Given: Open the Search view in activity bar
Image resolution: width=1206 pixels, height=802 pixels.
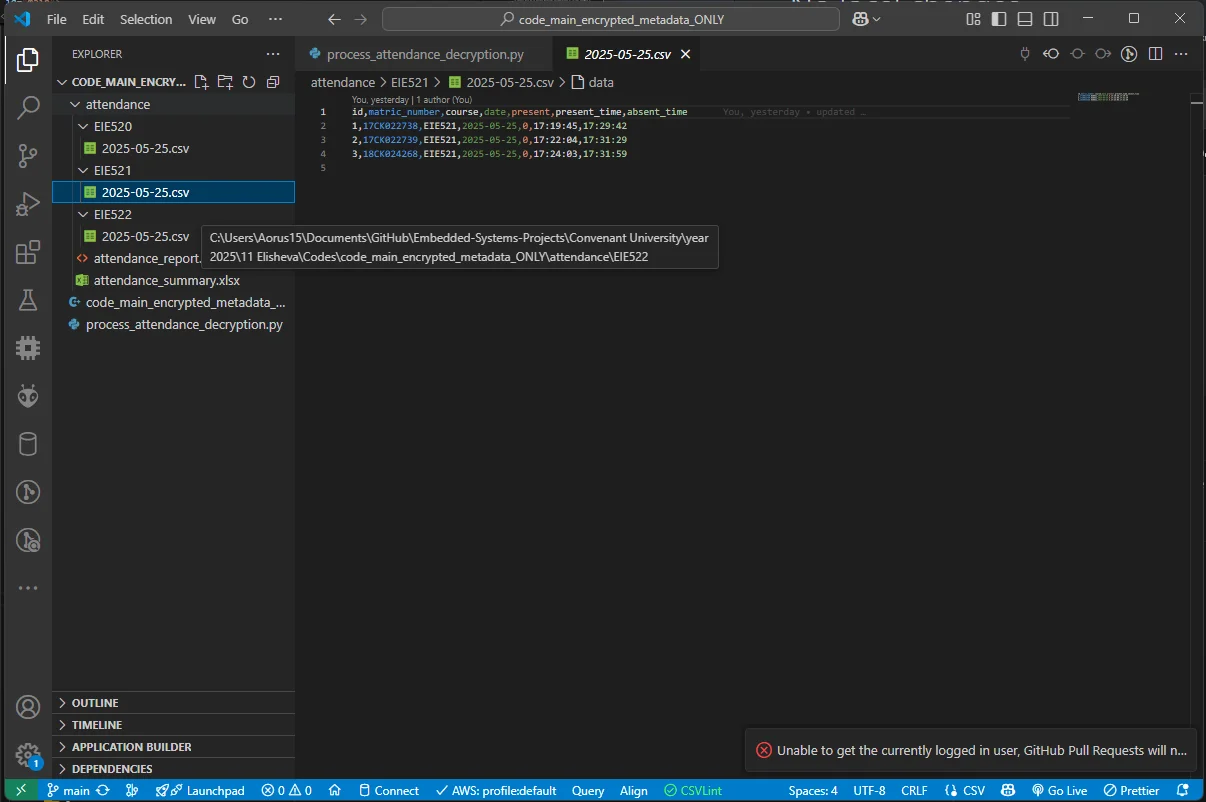Looking at the screenshot, I should click(x=28, y=108).
